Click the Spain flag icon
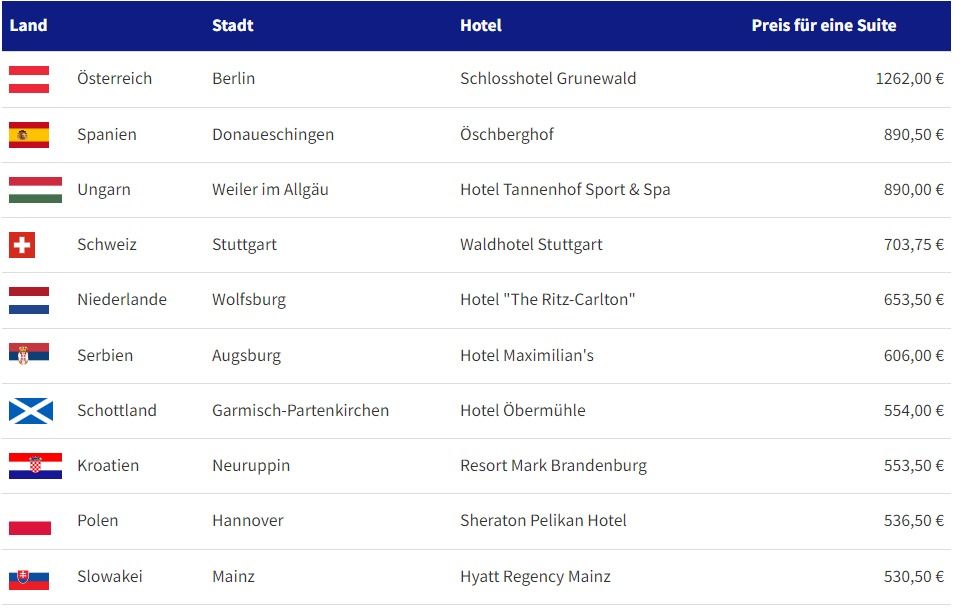 (x=29, y=135)
